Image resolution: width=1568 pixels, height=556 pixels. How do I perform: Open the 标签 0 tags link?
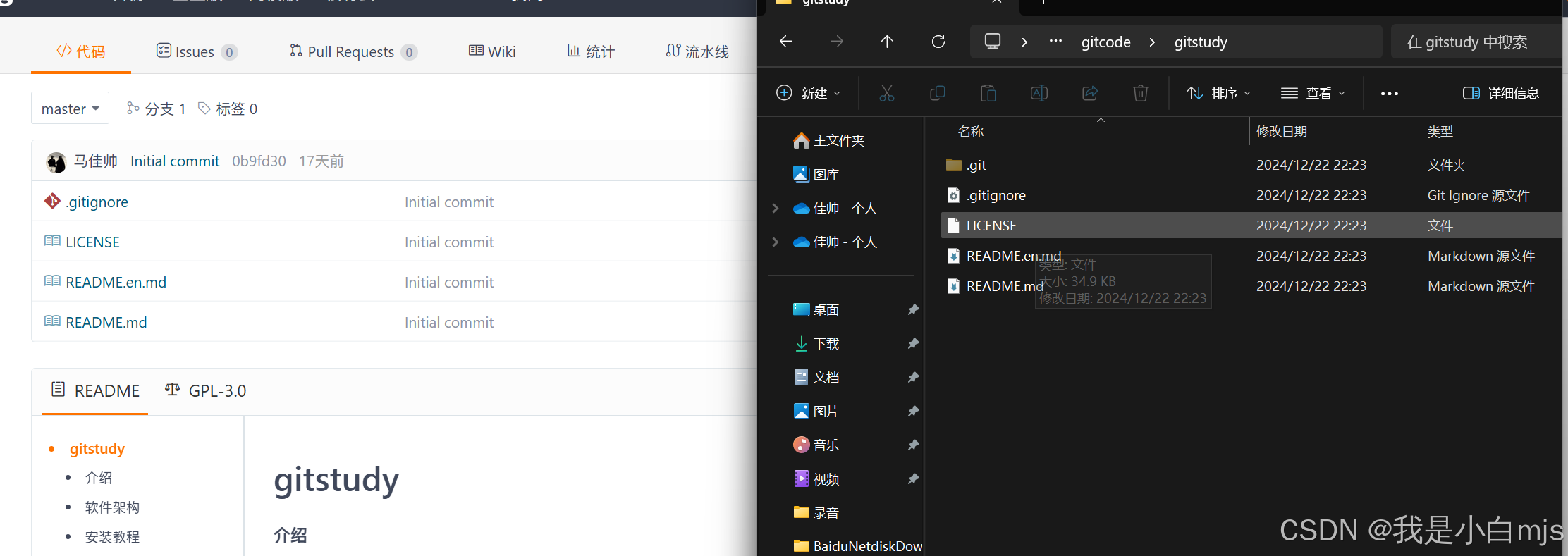tap(228, 109)
